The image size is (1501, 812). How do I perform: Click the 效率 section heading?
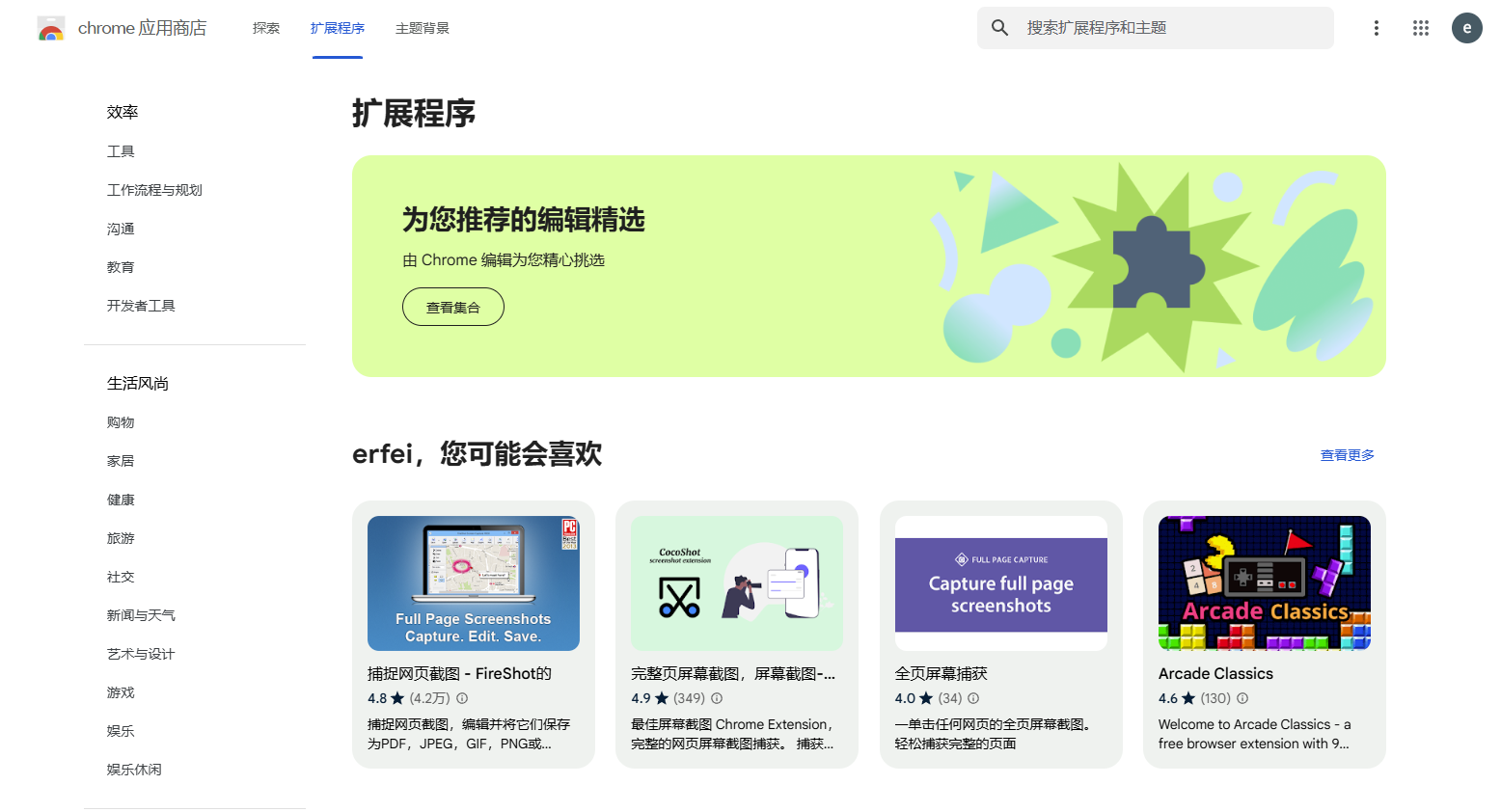123,112
